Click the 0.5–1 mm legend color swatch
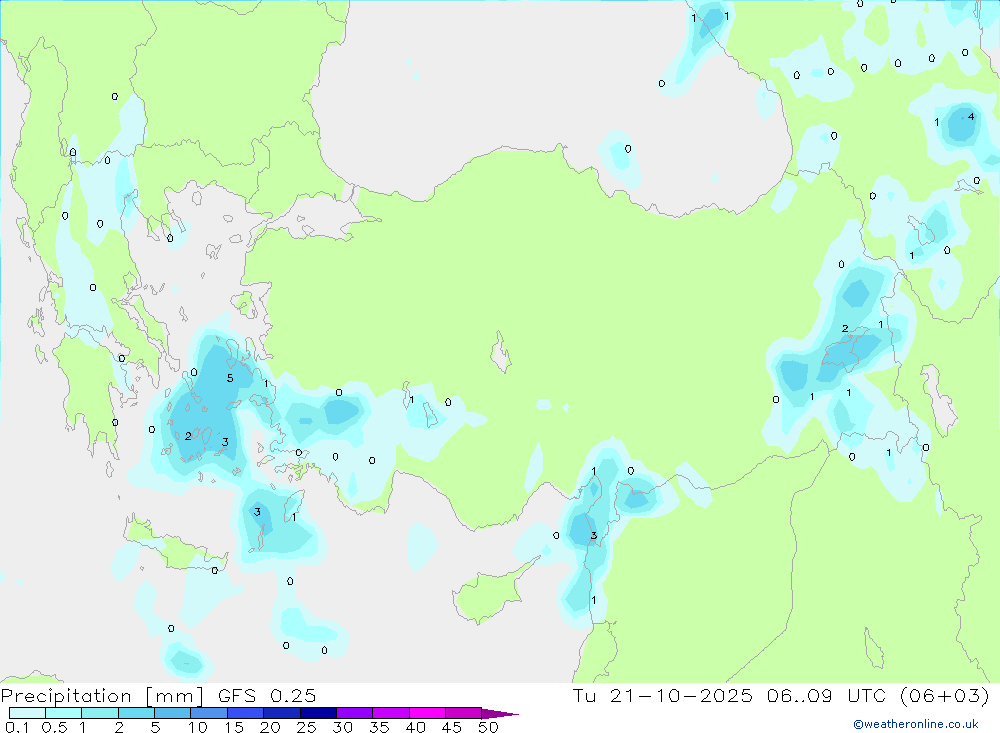1000x733 pixels. coord(64,713)
